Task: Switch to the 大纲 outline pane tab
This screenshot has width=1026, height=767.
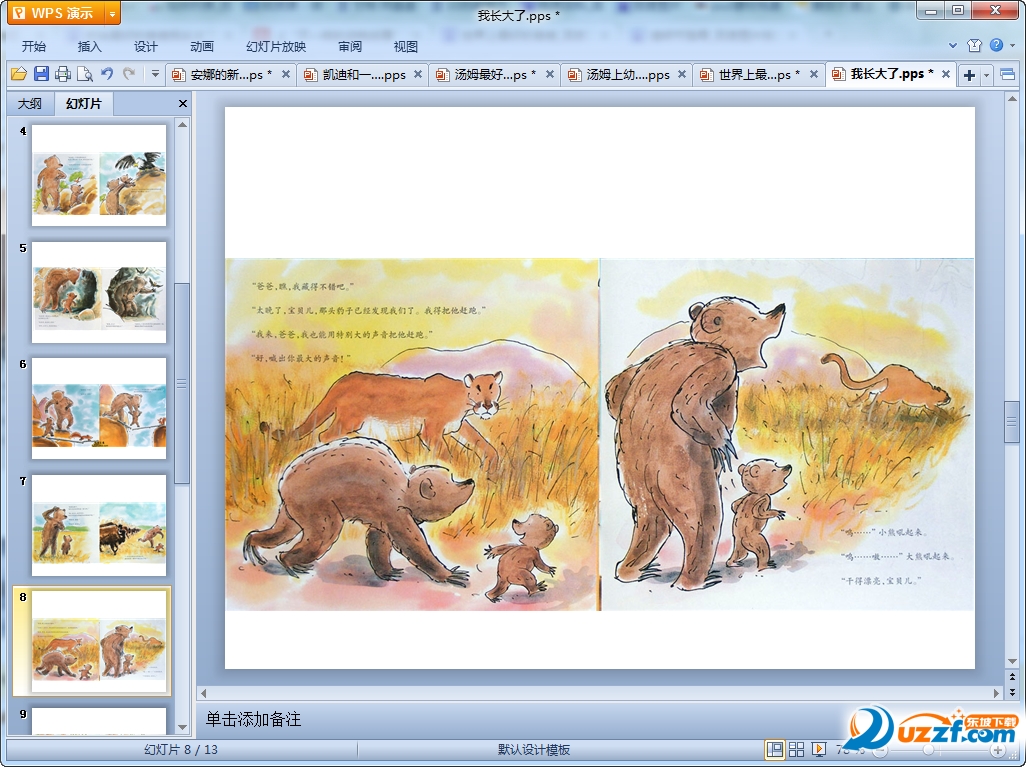Action: point(29,103)
